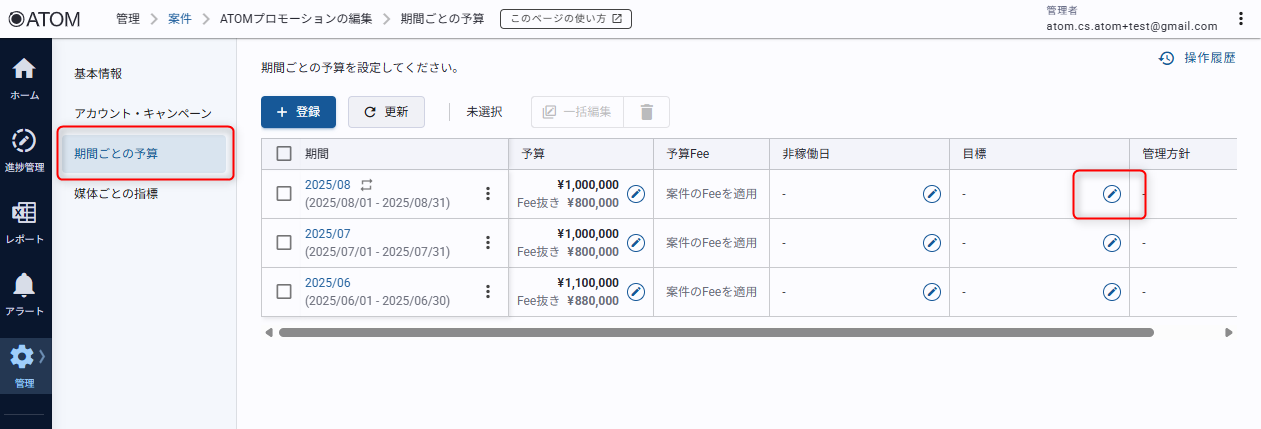The width and height of the screenshot is (1261, 429).
Task: Click the horizontal scrollbar below the table
Action: tap(715, 332)
